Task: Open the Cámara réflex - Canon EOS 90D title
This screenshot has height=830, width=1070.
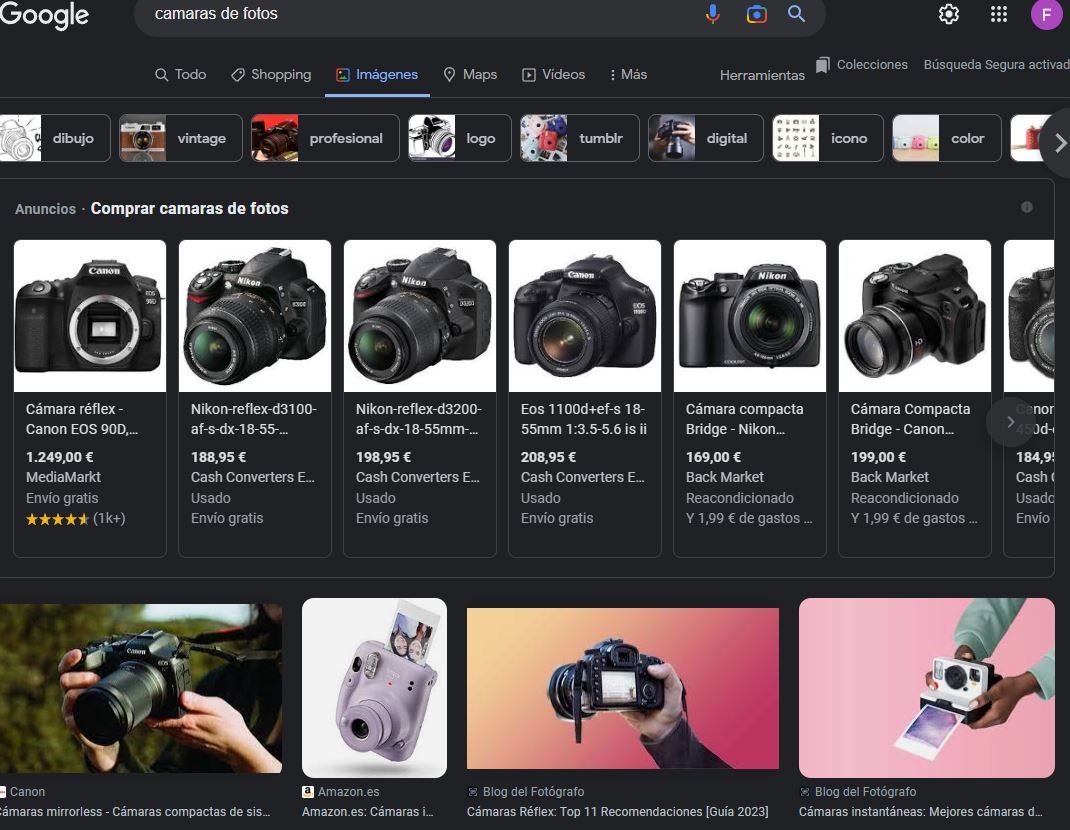Action: pos(82,419)
